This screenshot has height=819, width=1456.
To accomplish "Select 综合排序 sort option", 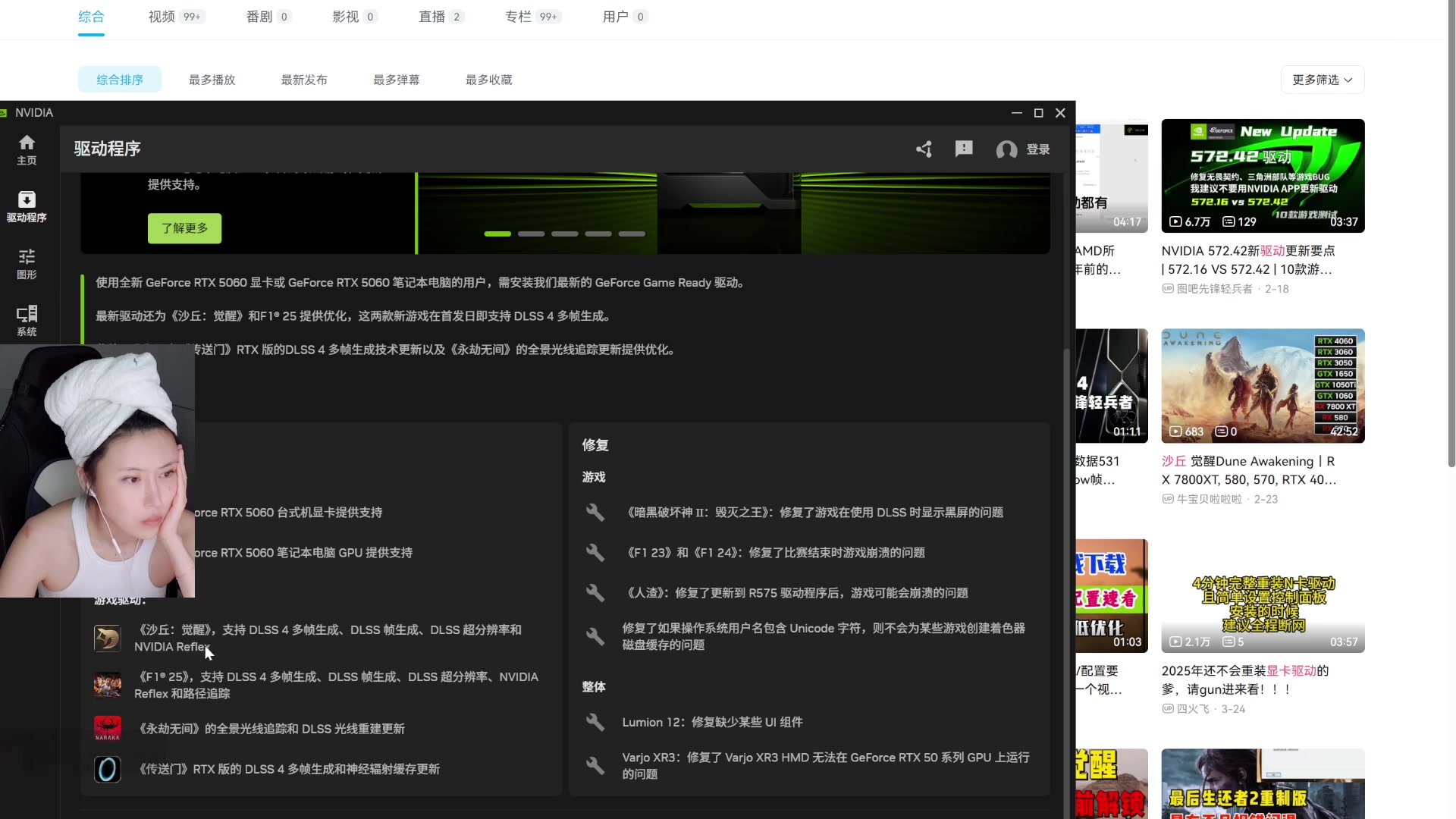I will 120,80.
